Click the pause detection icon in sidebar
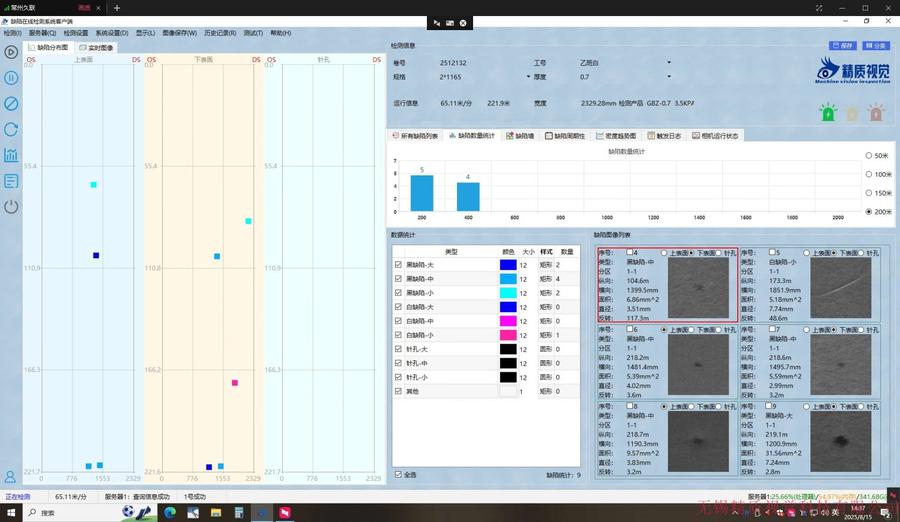Image resolution: width=900 pixels, height=522 pixels. pos(11,78)
